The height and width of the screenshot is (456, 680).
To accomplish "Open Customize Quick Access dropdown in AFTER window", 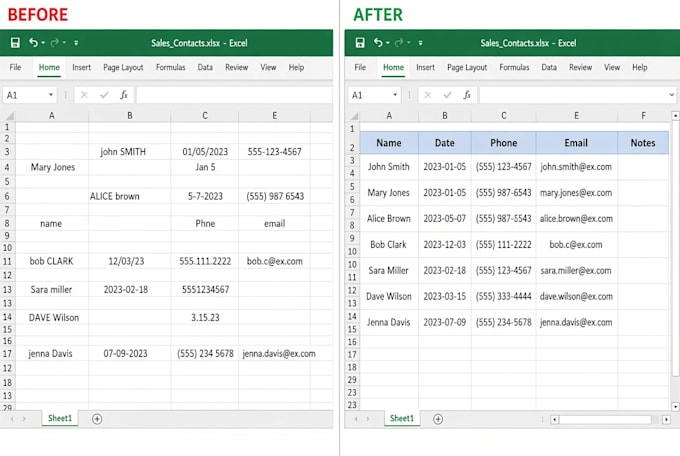I will [x=420, y=43].
